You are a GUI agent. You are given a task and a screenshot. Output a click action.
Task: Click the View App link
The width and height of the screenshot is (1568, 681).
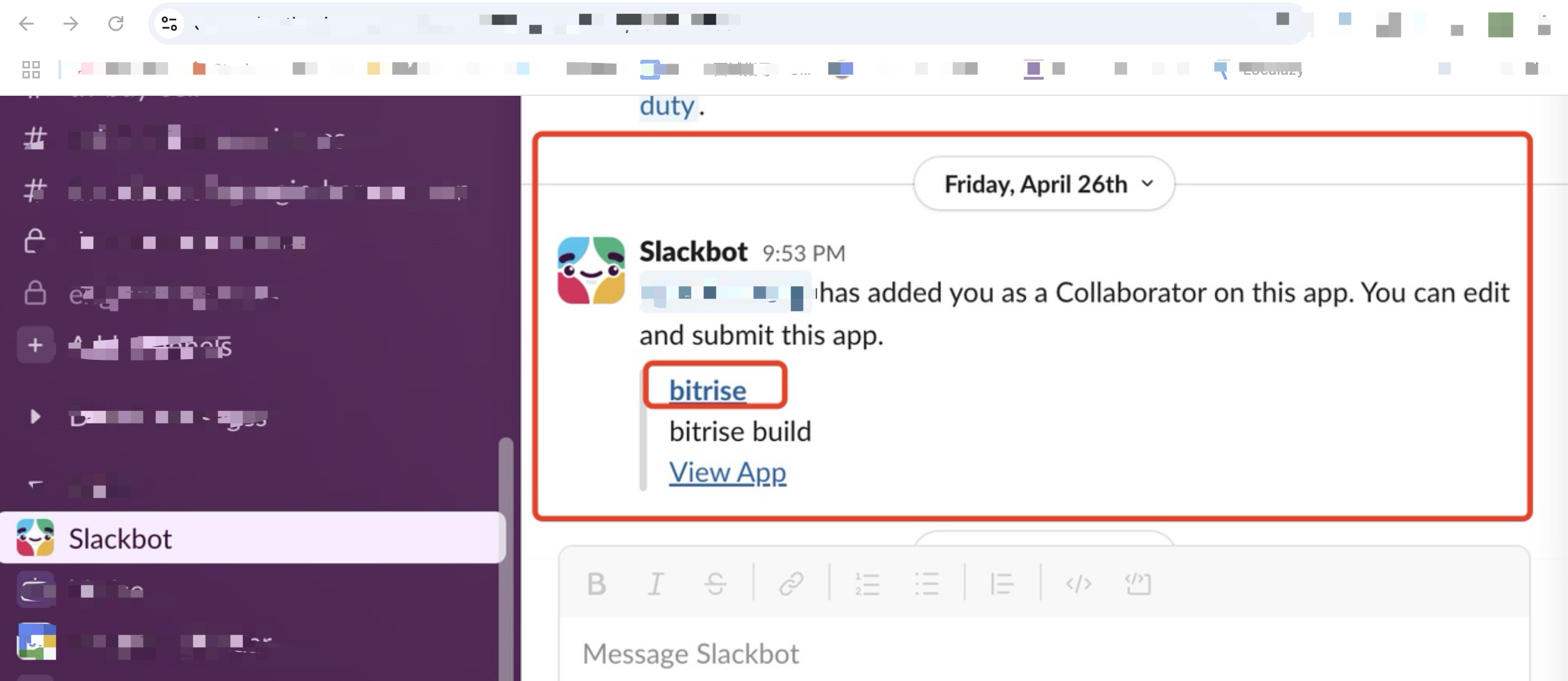[727, 472]
